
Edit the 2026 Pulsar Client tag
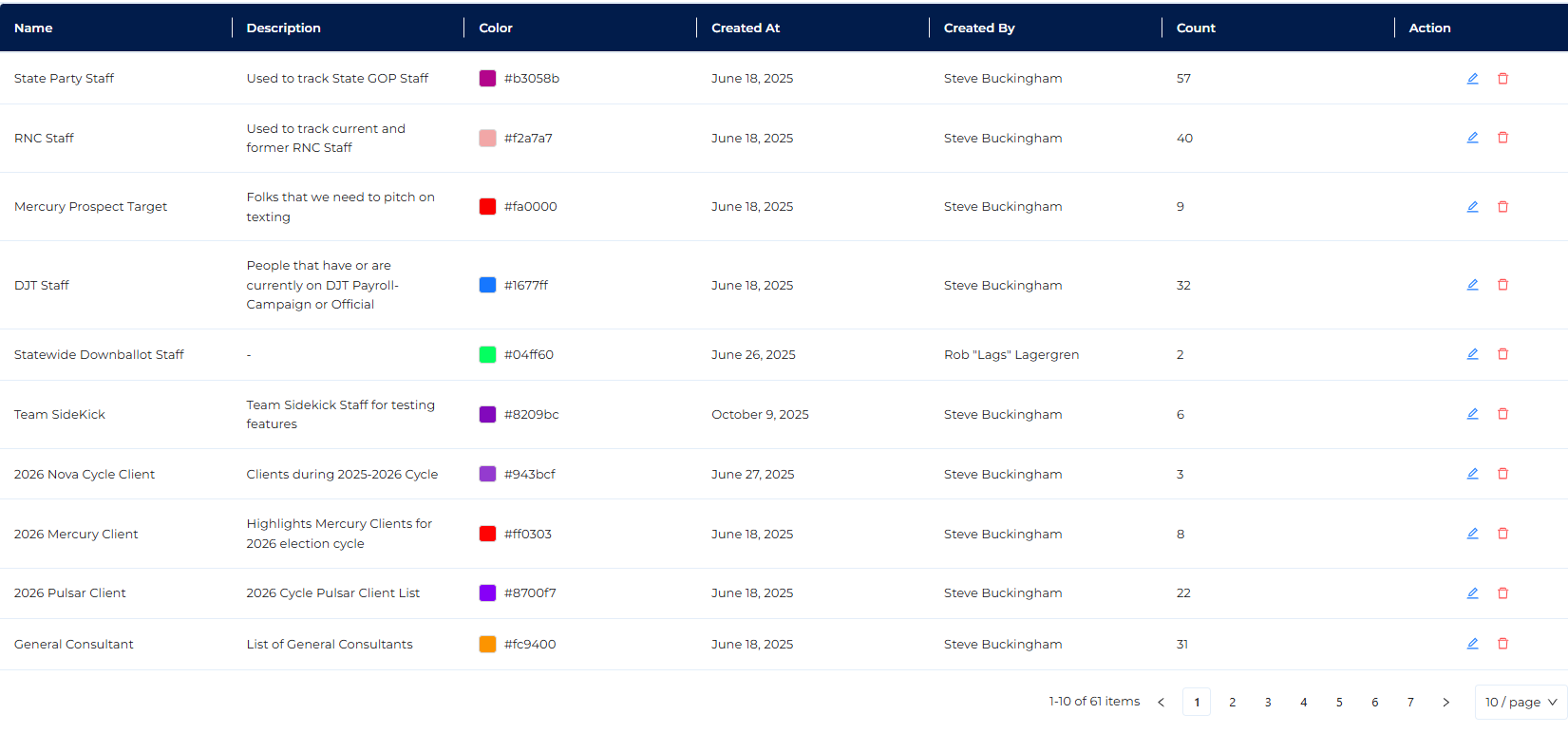[x=1472, y=593]
